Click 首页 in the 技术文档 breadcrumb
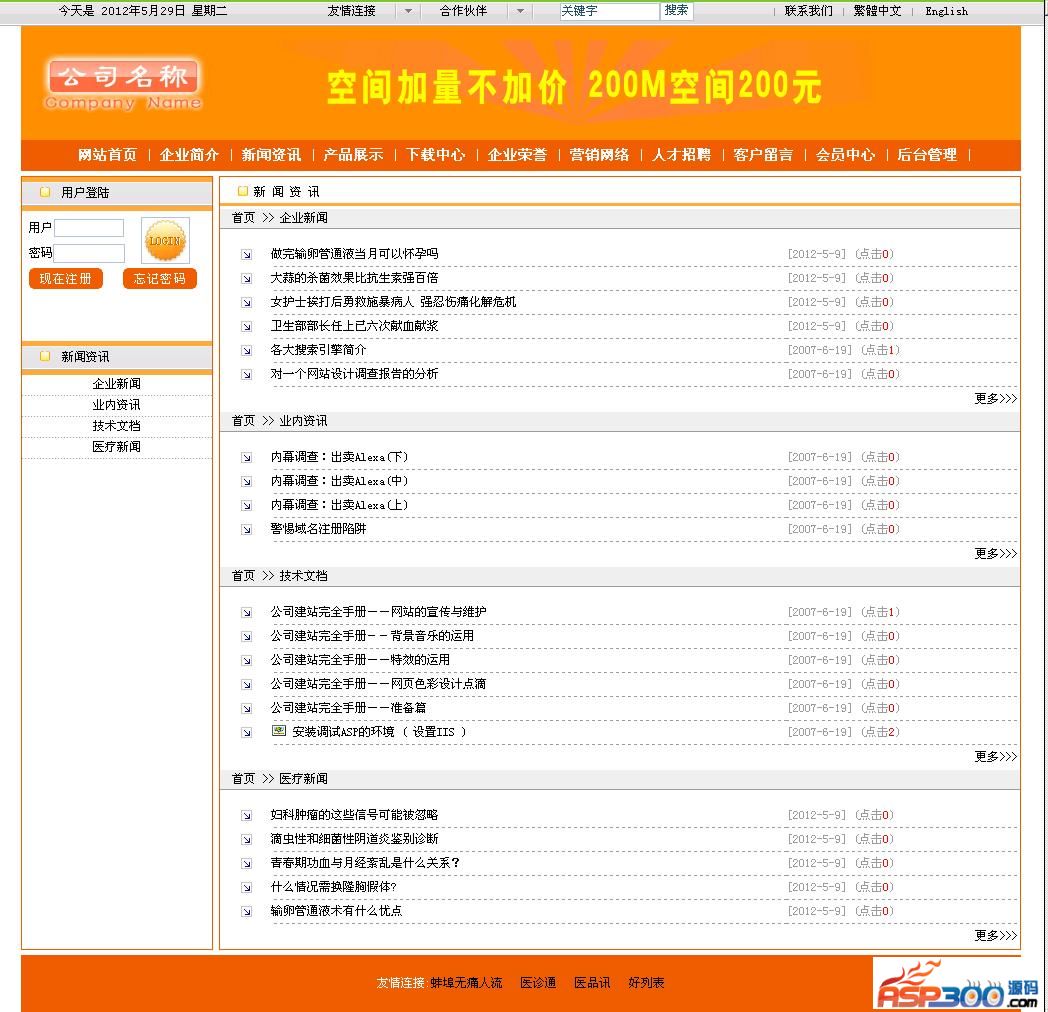This screenshot has height=1012, width=1048. coord(243,576)
